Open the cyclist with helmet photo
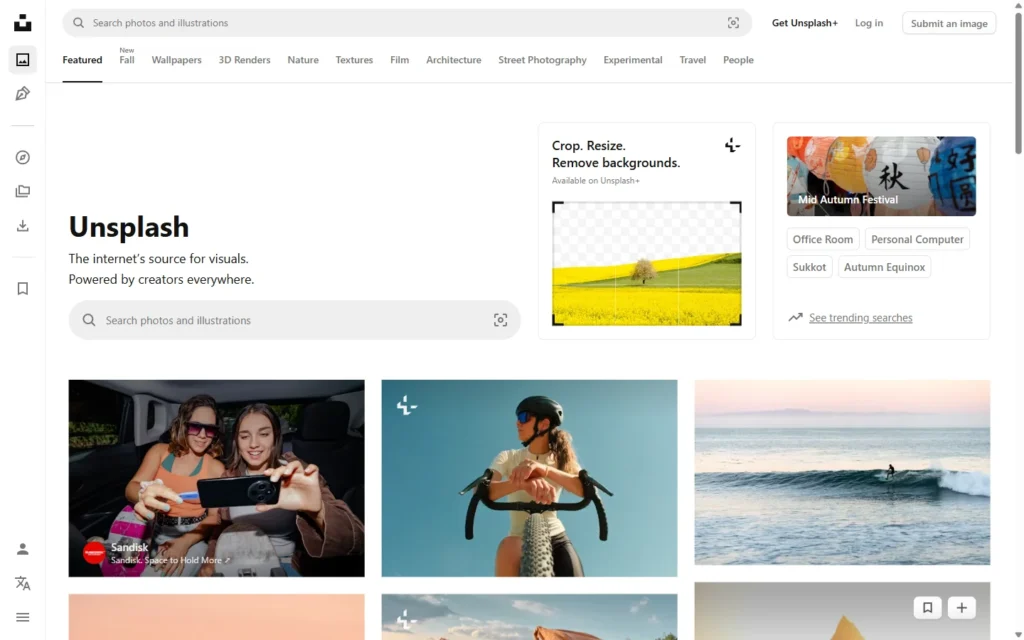This screenshot has width=1024, height=640. click(529, 478)
